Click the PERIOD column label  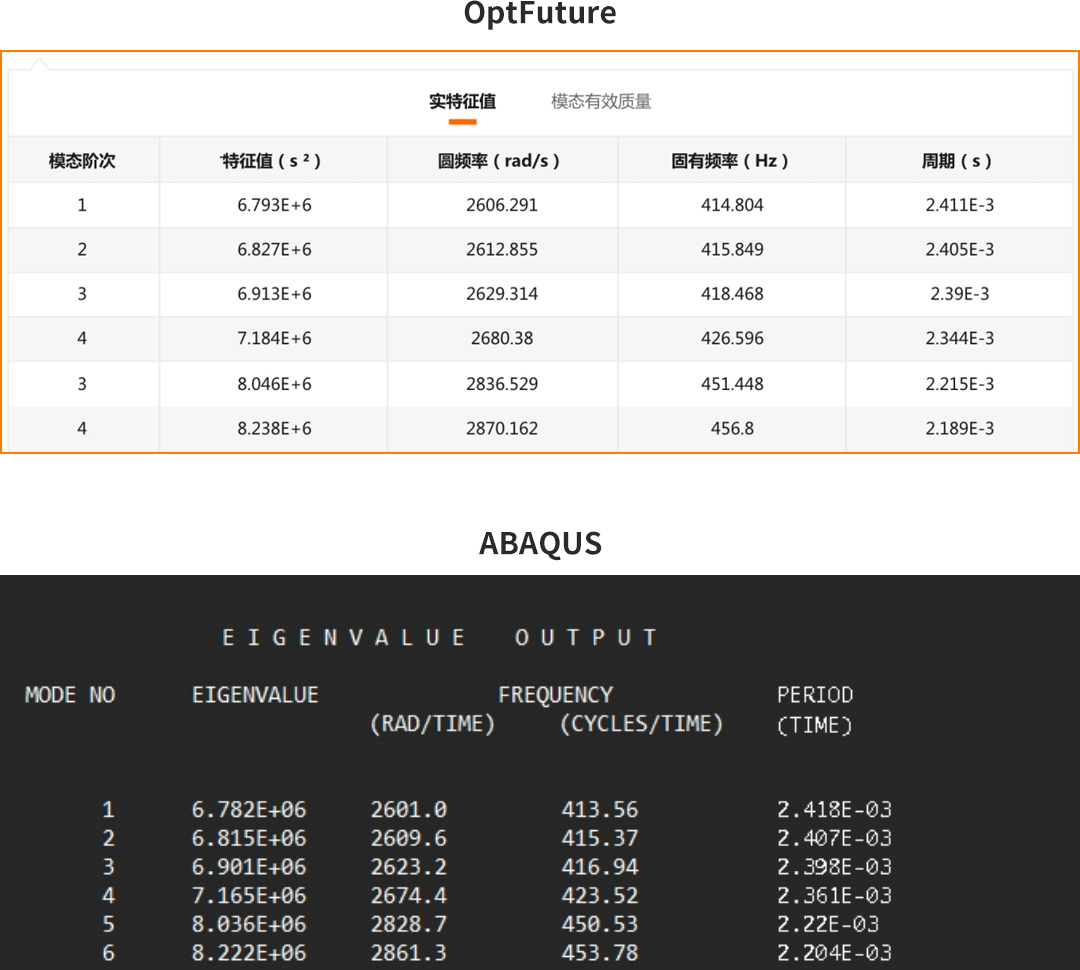[816, 695]
